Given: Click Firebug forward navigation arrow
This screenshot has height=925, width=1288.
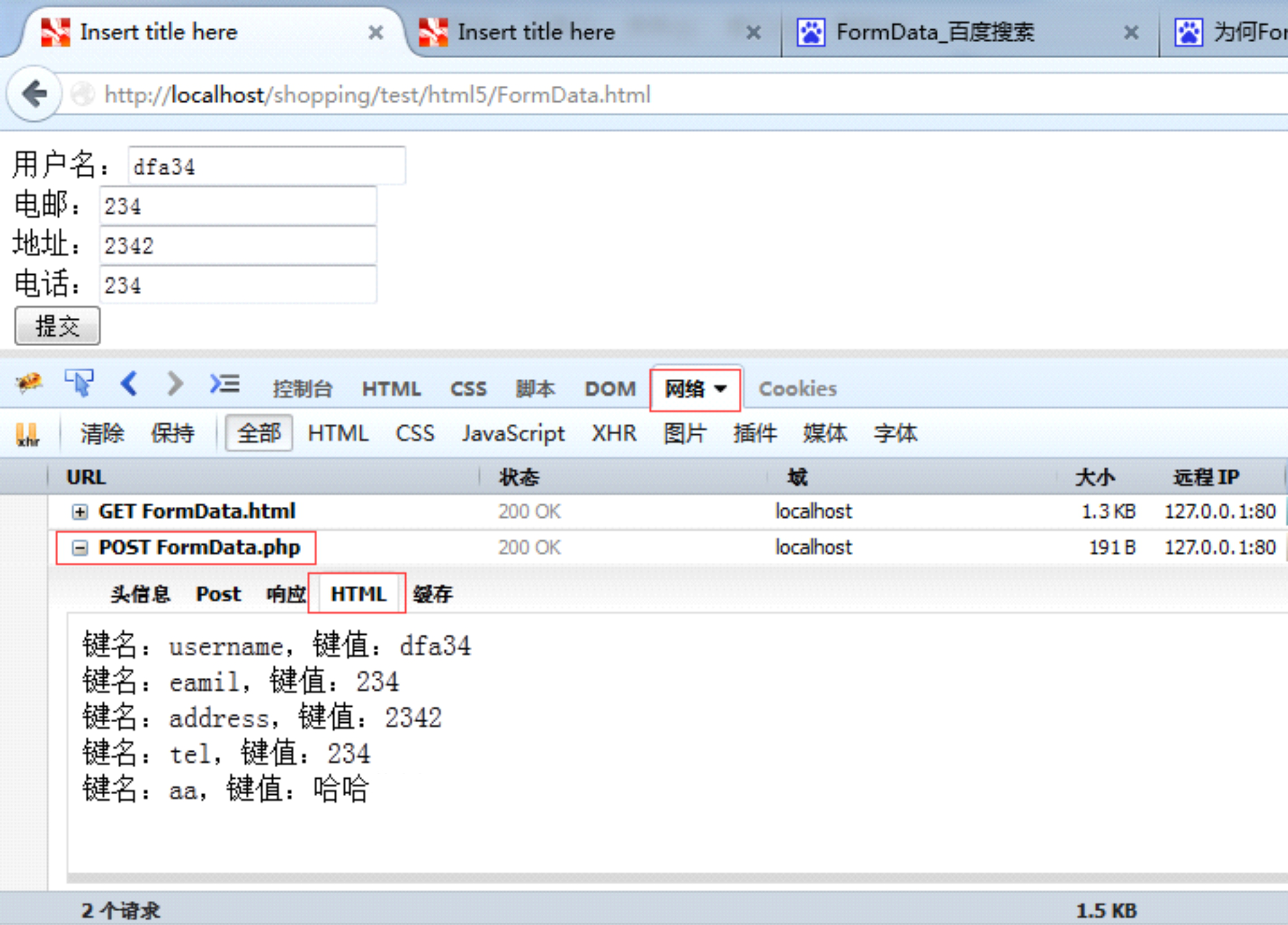Looking at the screenshot, I should [174, 384].
